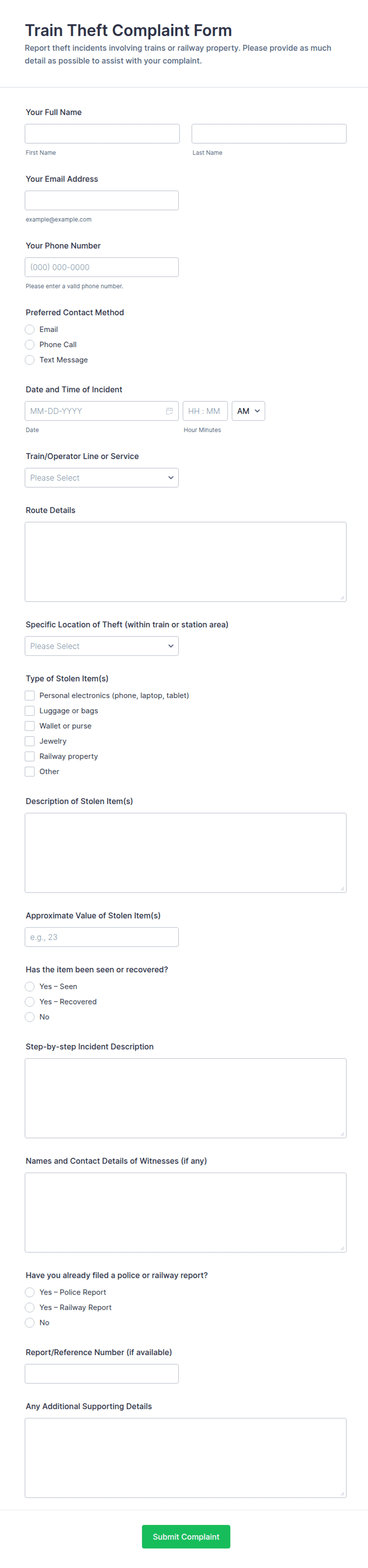Tick the Jewelry checkbox
368x1568 pixels.
pyautogui.click(x=30, y=741)
